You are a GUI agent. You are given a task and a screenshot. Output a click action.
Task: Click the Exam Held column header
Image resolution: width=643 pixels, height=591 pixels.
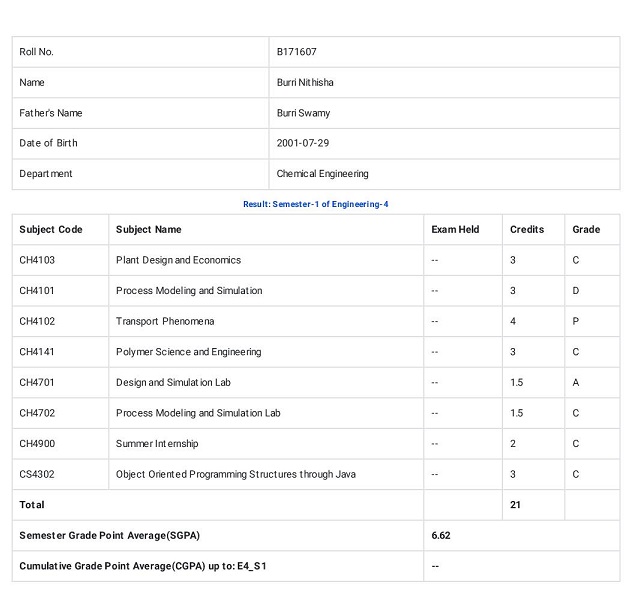point(455,229)
